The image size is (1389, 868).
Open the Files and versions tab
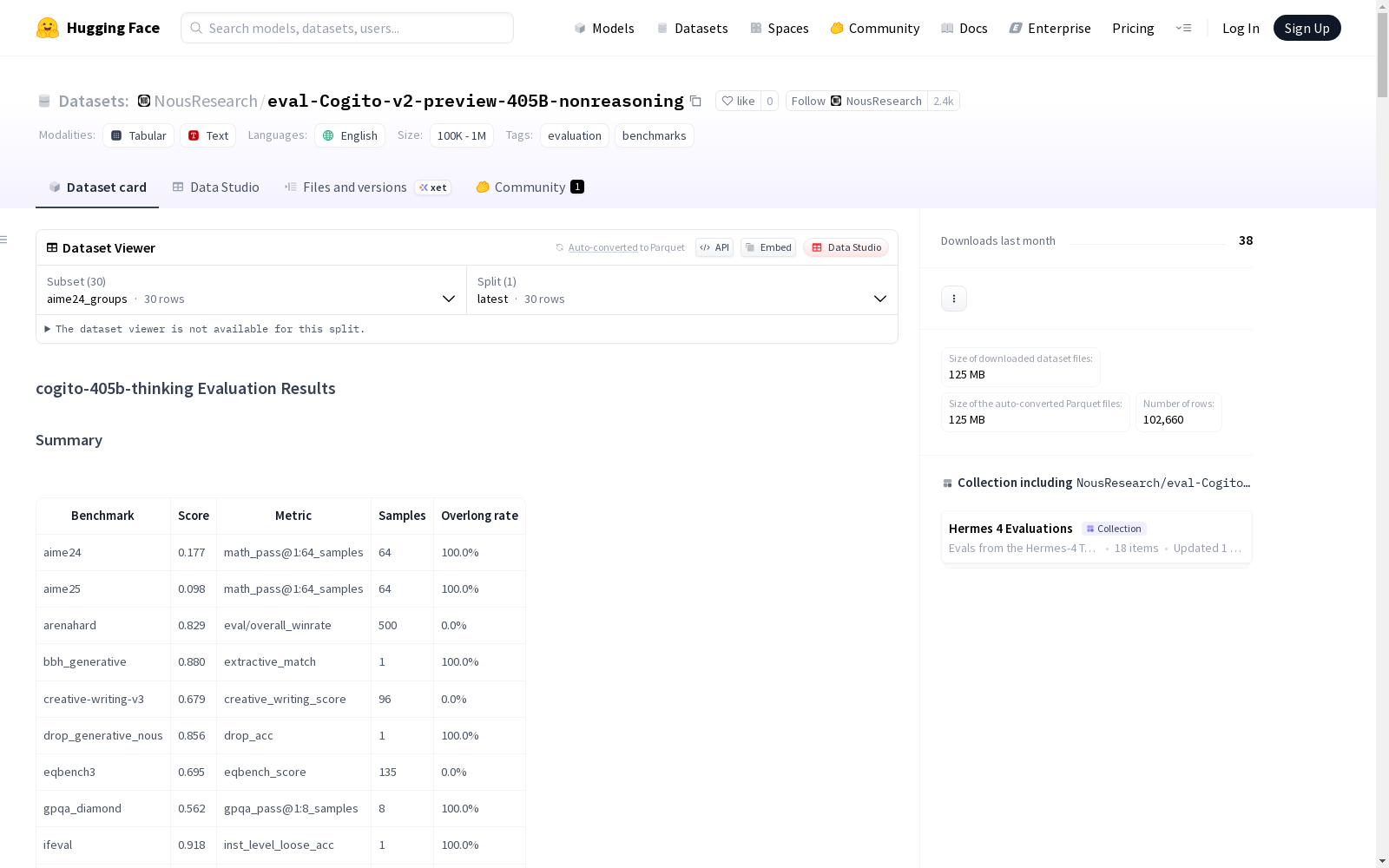367,187
